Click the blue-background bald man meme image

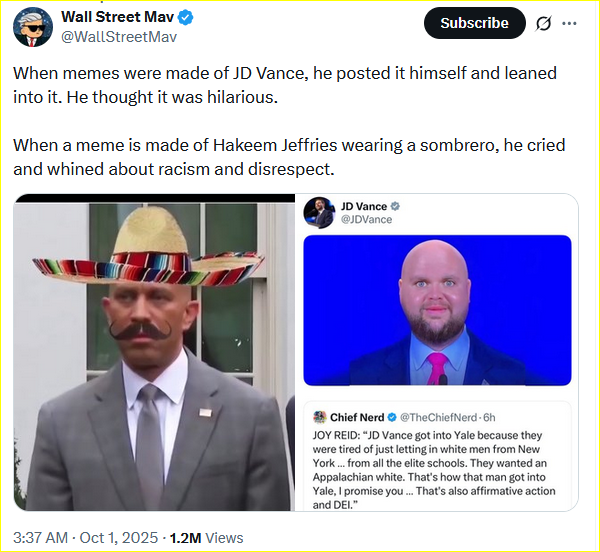click(438, 310)
